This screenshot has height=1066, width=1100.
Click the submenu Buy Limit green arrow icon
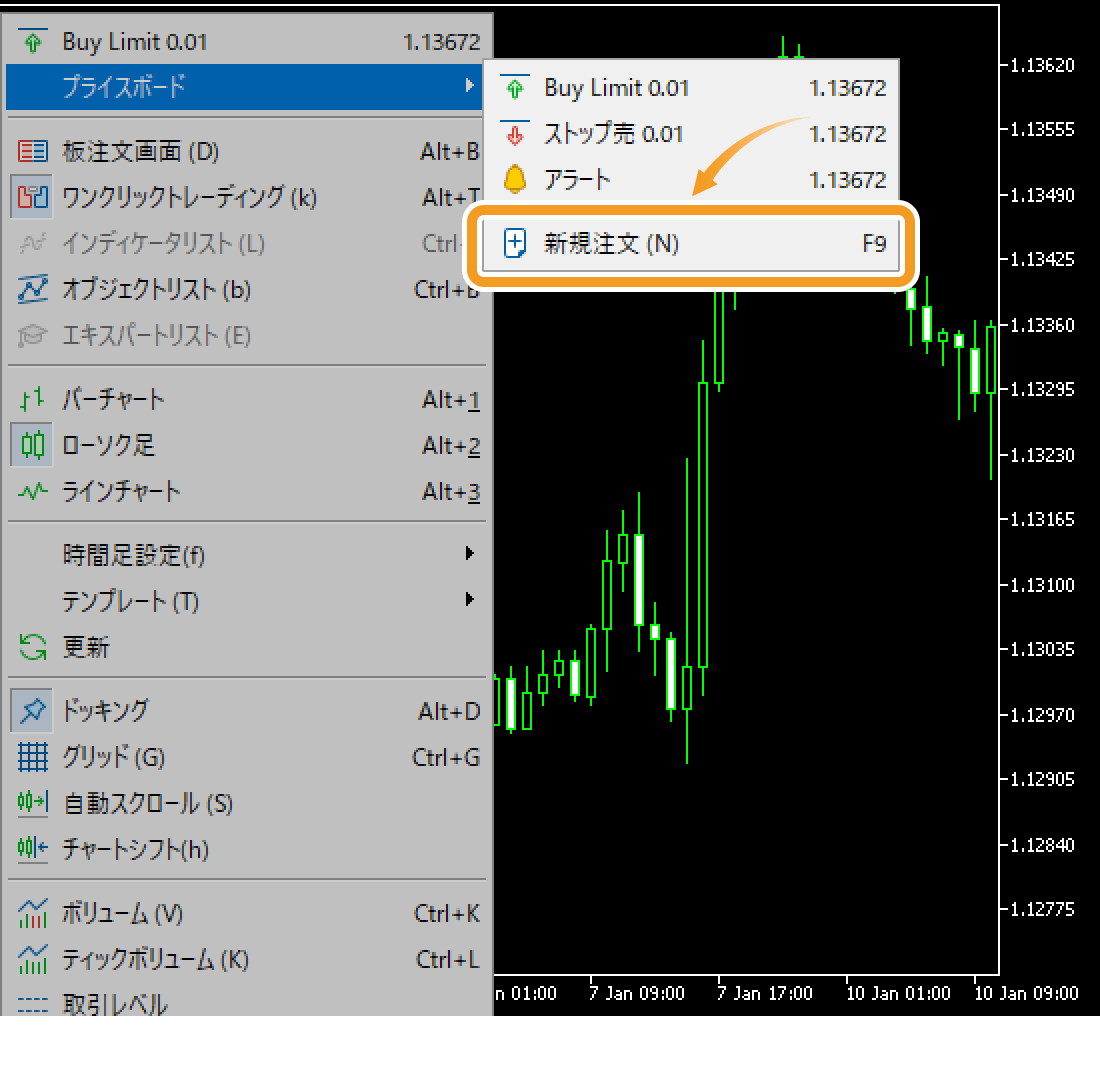(515, 88)
